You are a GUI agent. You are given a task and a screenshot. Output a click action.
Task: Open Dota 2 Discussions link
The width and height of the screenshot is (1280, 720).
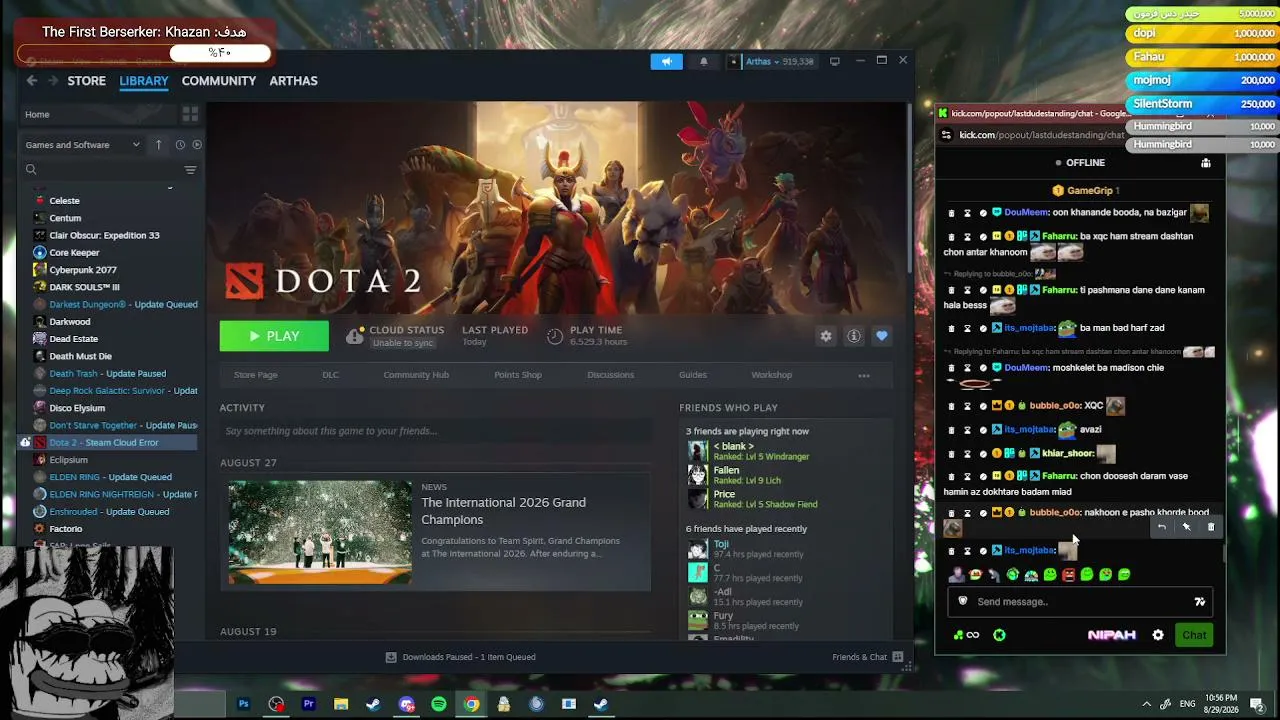coord(610,375)
